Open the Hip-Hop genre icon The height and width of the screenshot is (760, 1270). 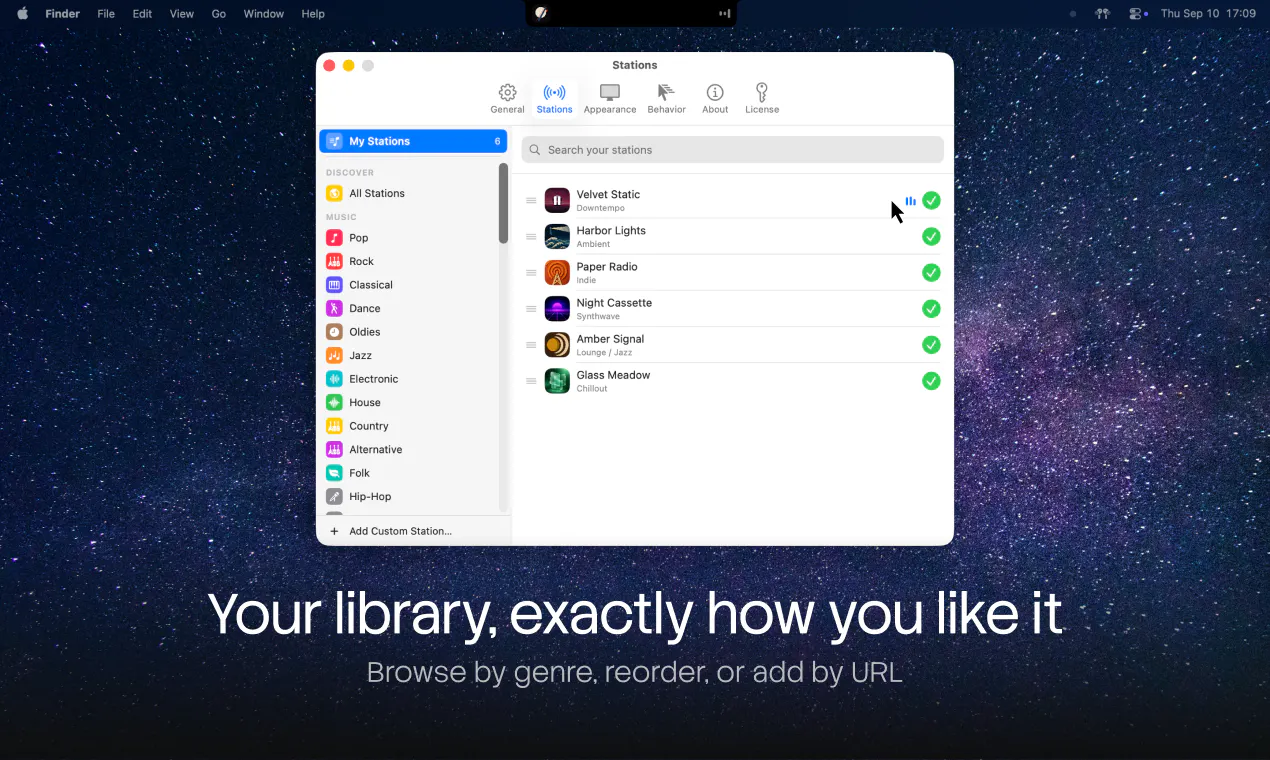pos(334,496)
